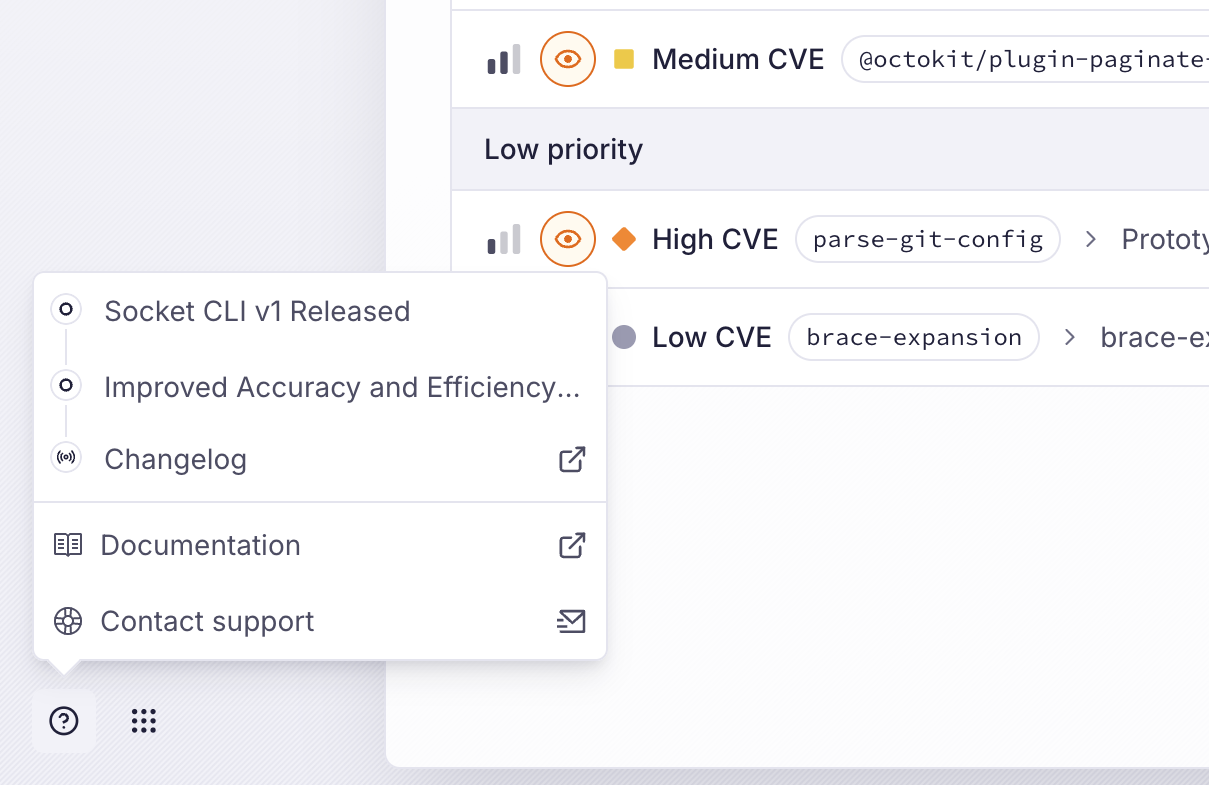This screenshot has height=785, width=1209.
Task: Click the bar chart icon beside High CVE
Action: pos(503,239)
